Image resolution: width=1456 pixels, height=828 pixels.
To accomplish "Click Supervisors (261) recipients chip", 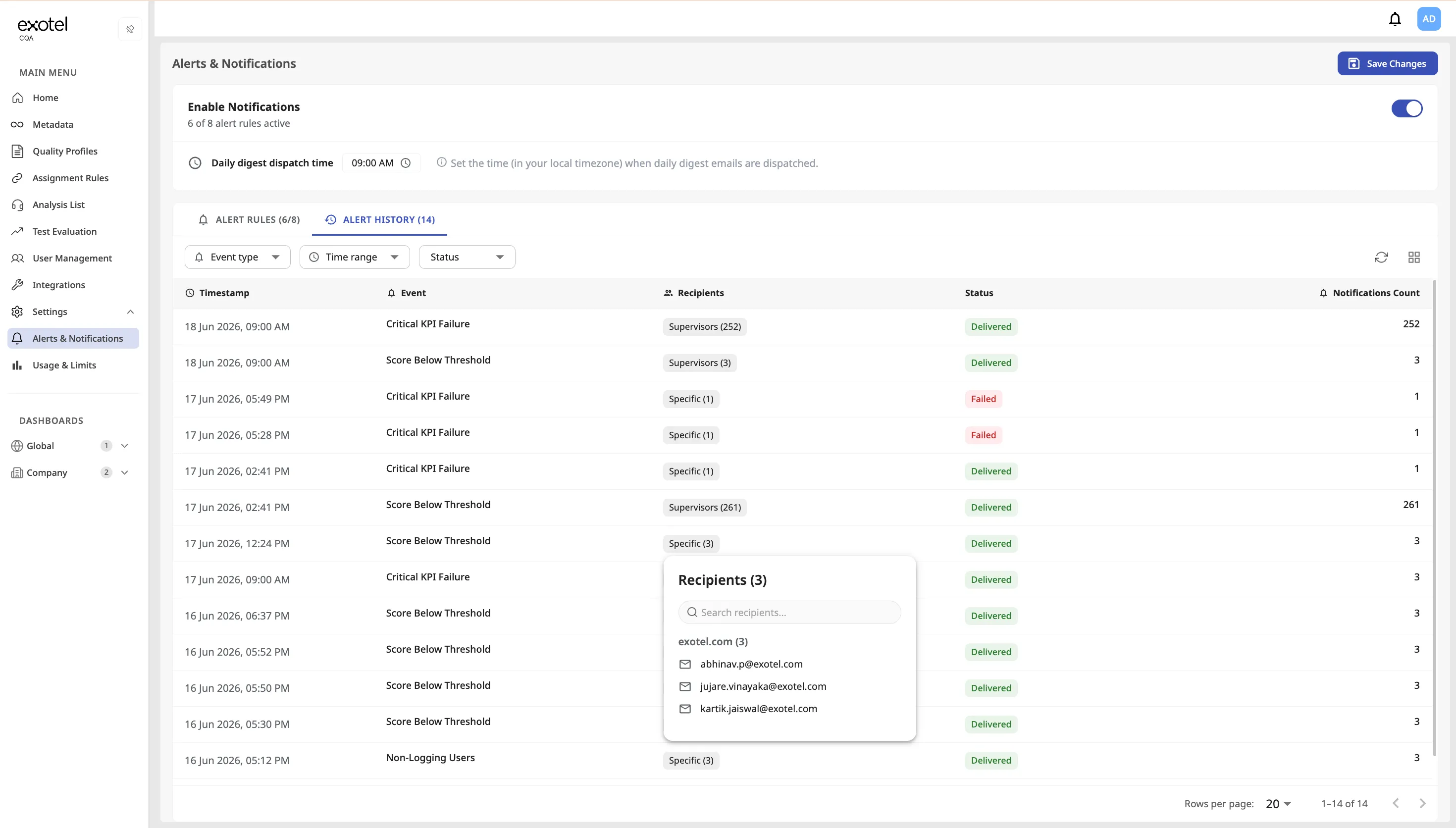I will click(704, 508).
